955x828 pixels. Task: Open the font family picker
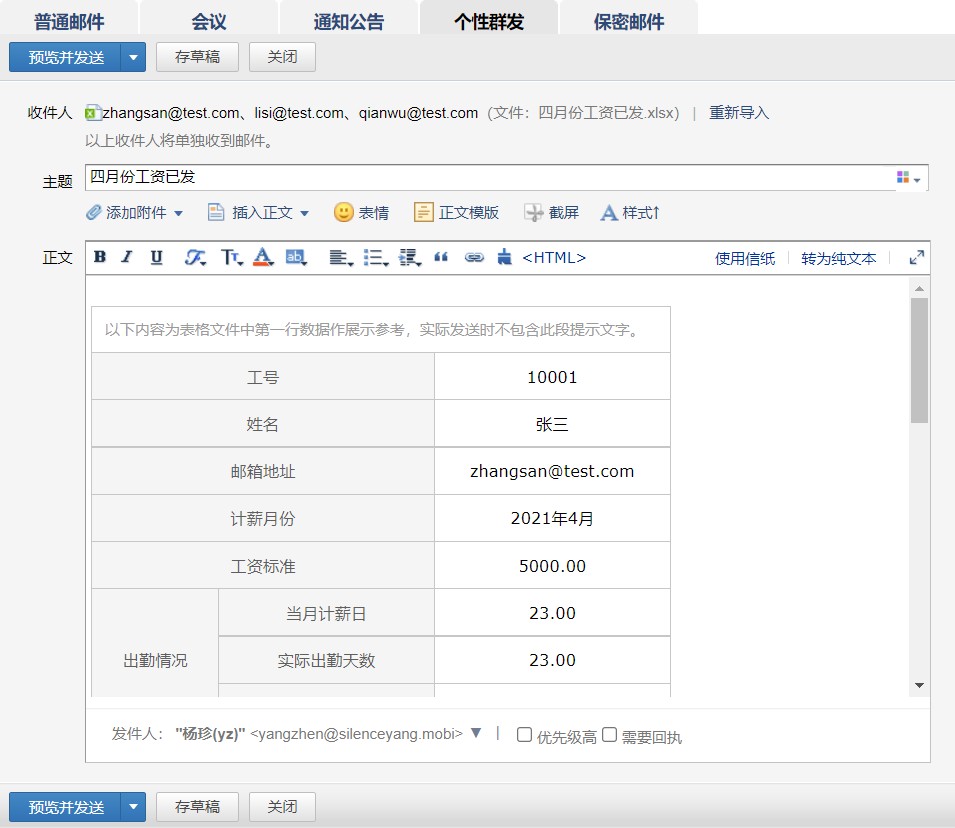(195, 257)
